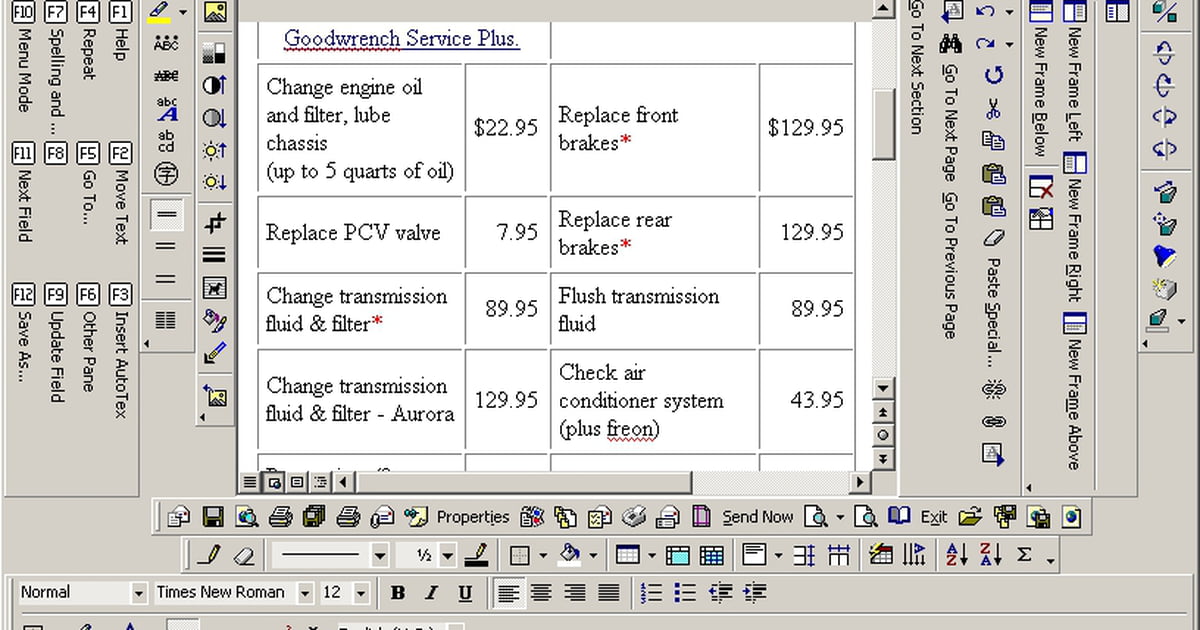Click the Goodwrench Service Plus link

402,39
